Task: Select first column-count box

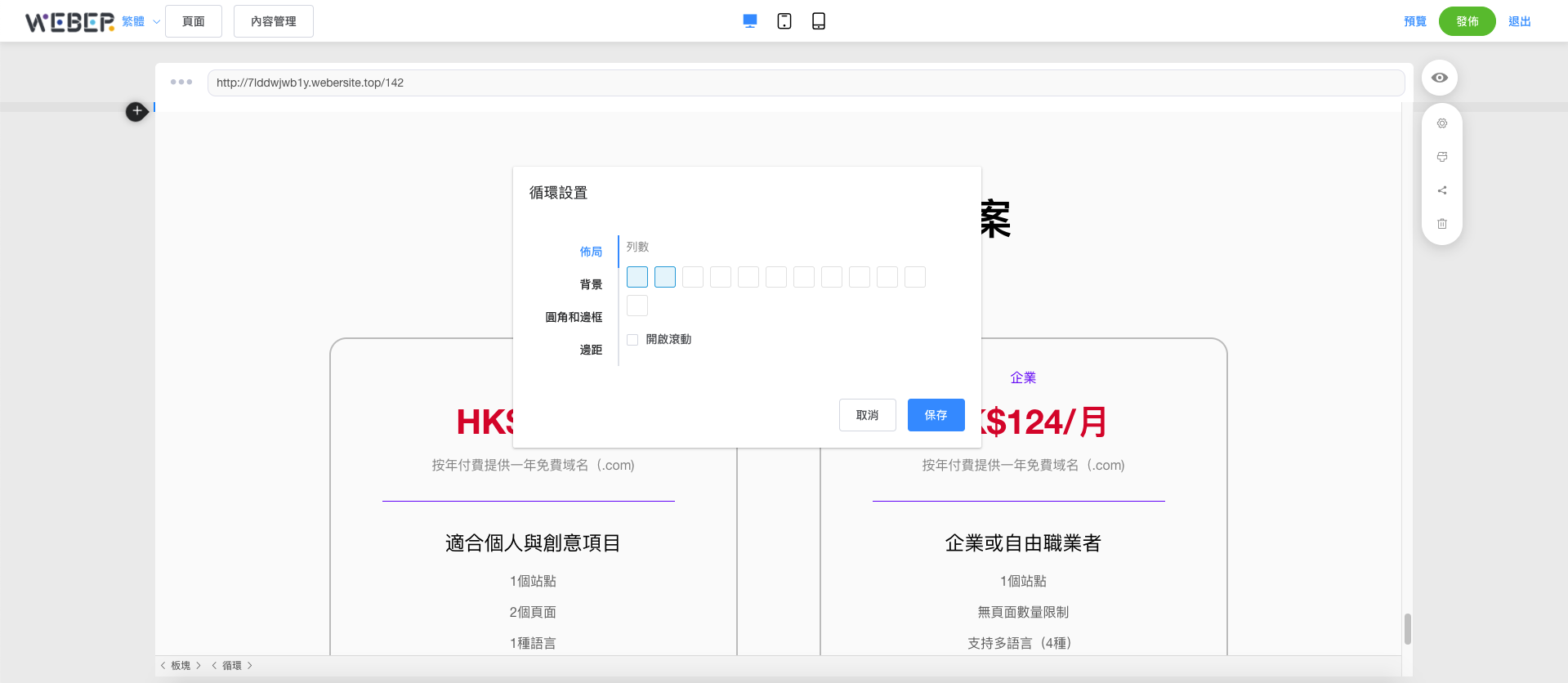Action: pos(637,277)
